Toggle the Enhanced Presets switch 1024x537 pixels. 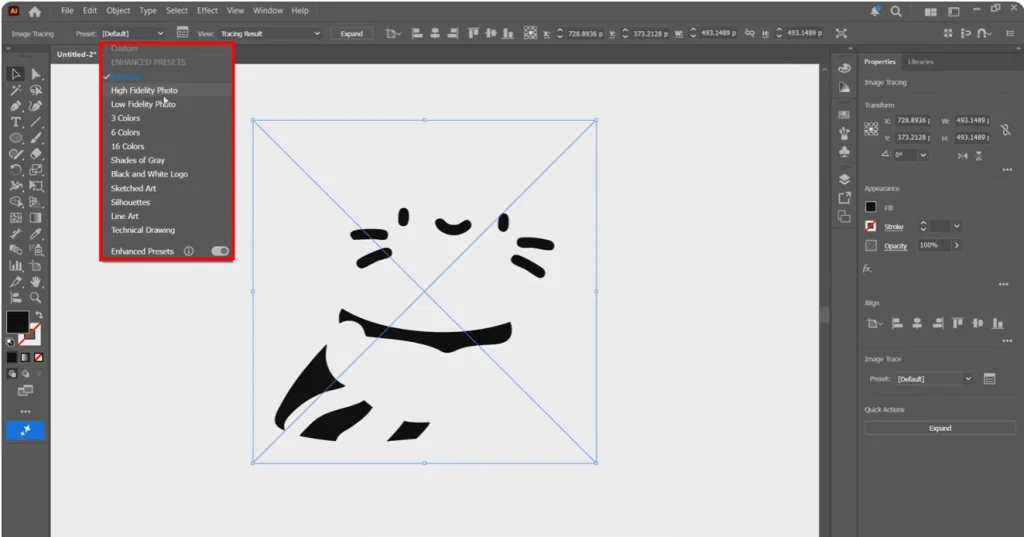click(x=220, y=251)
